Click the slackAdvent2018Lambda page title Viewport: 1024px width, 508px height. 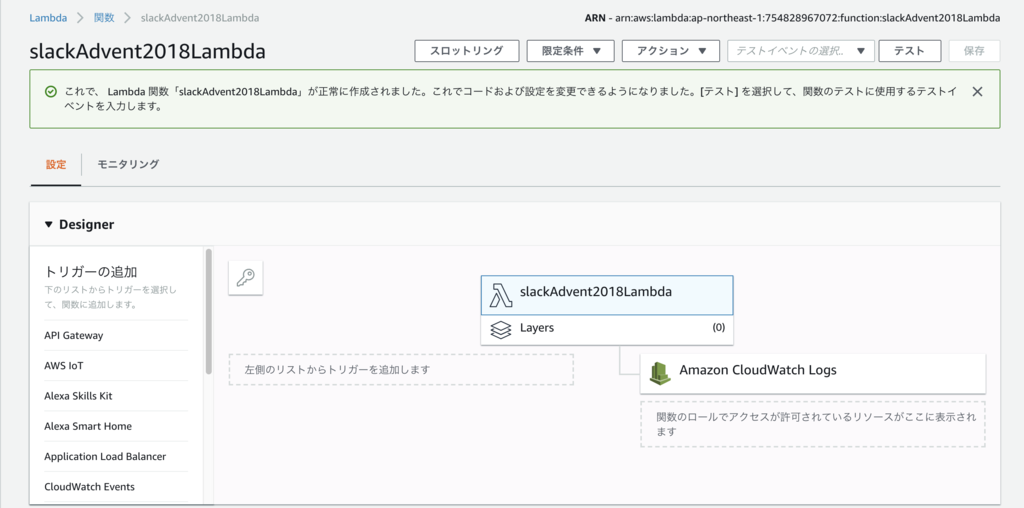pos(148,52)
